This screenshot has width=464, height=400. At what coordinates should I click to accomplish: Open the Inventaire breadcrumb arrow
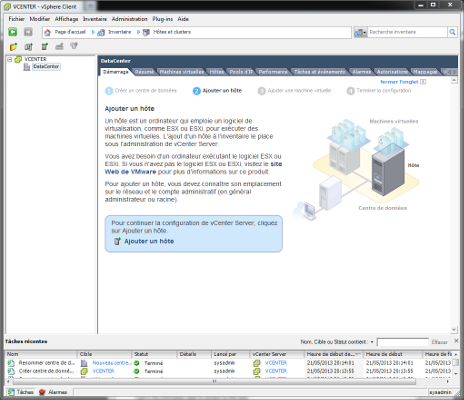tap(138, 32)
